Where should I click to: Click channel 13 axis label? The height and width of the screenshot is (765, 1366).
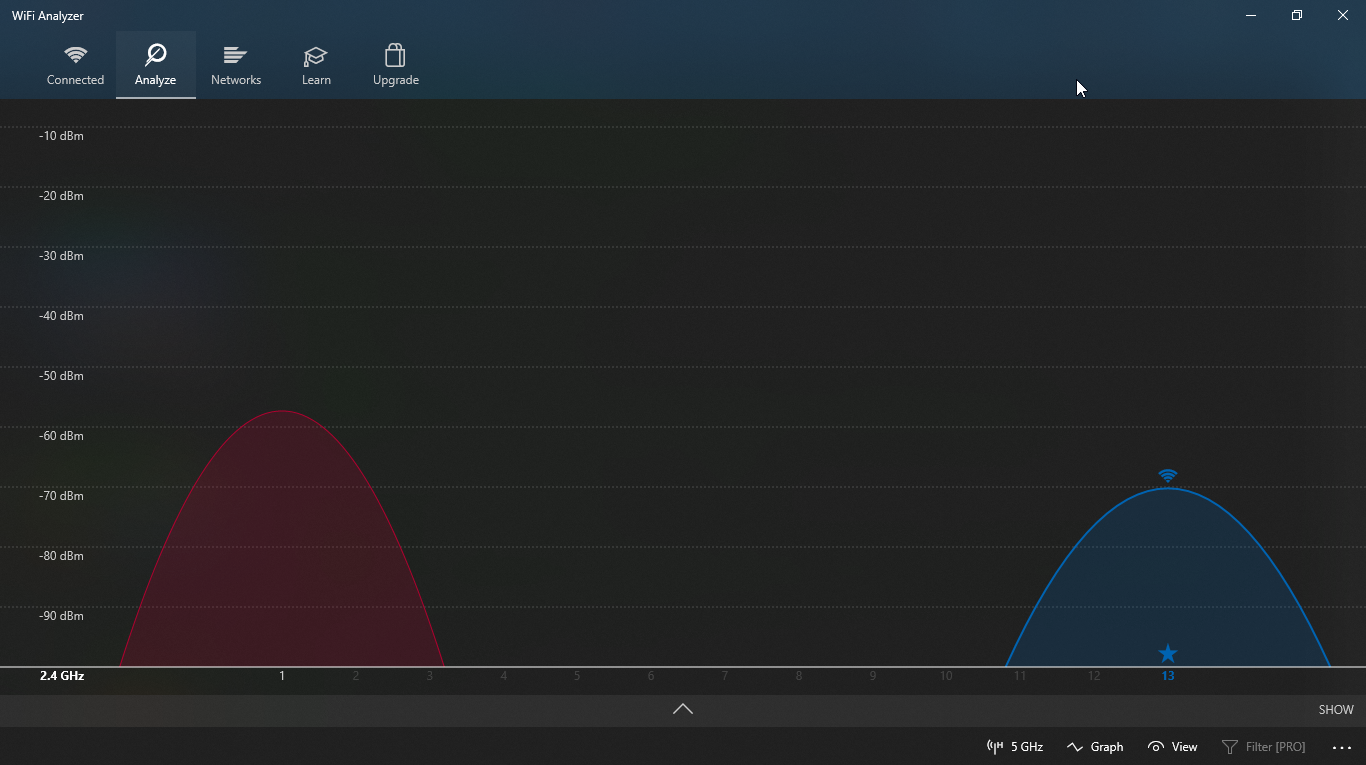[x=1168, y=676]
